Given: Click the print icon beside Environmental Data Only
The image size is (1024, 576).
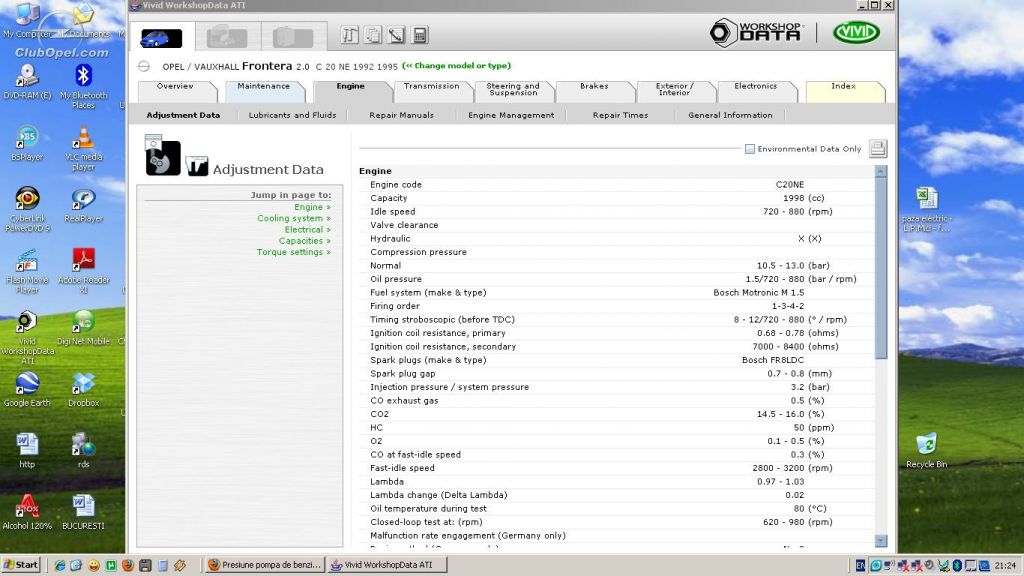Looking at the screenshot, I should point(878,148).
